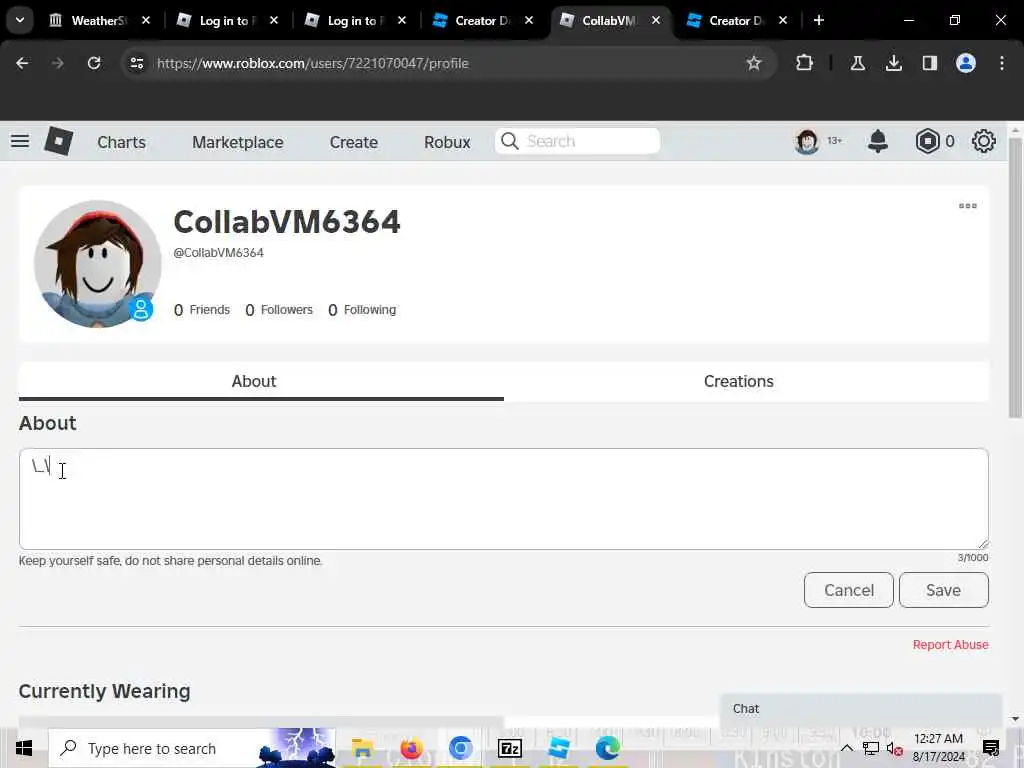Open the Robux balance icon
Screen dimensions: 1024x768
[x=927, y=141]
